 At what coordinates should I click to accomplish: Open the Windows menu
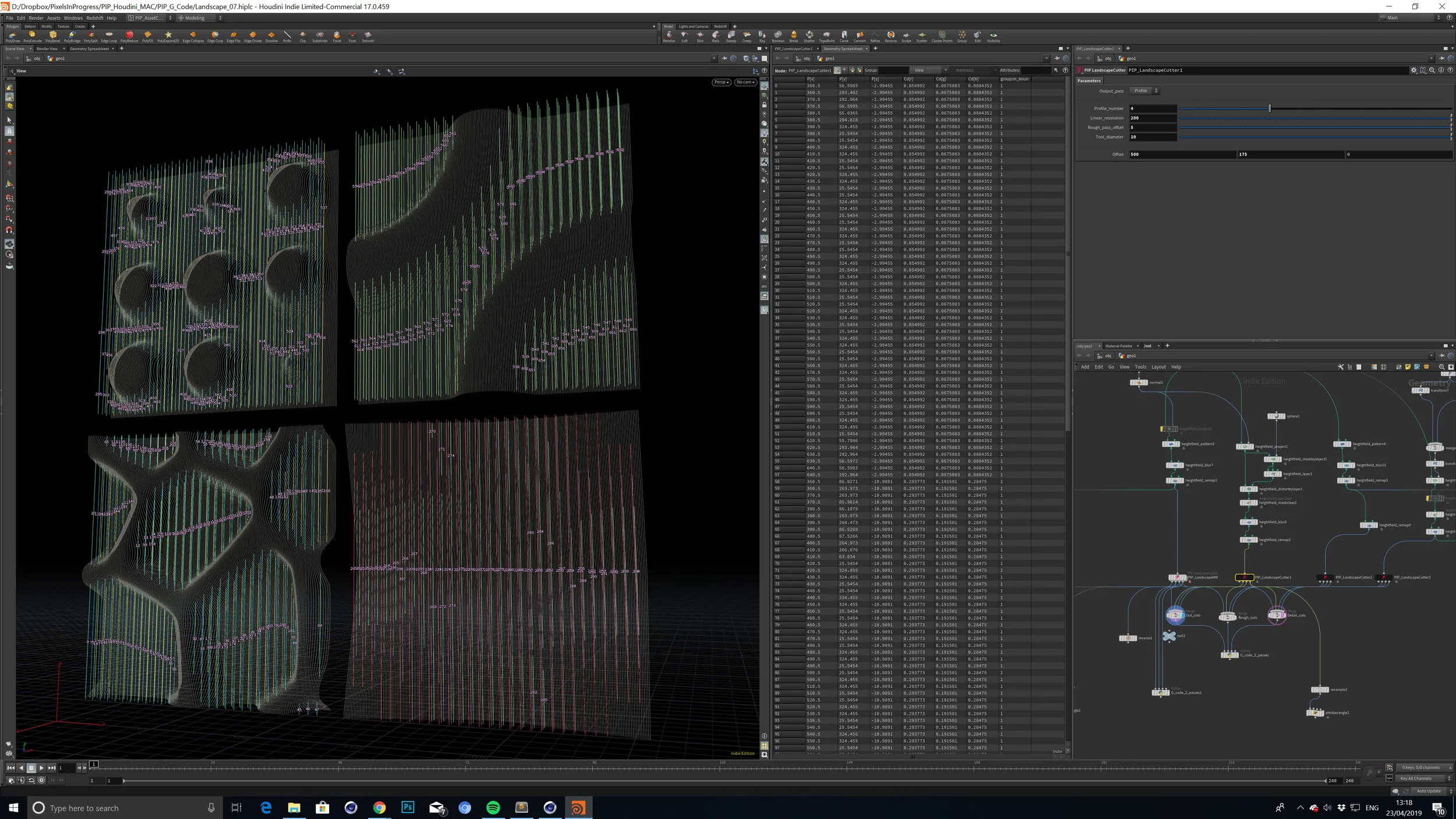73,18
